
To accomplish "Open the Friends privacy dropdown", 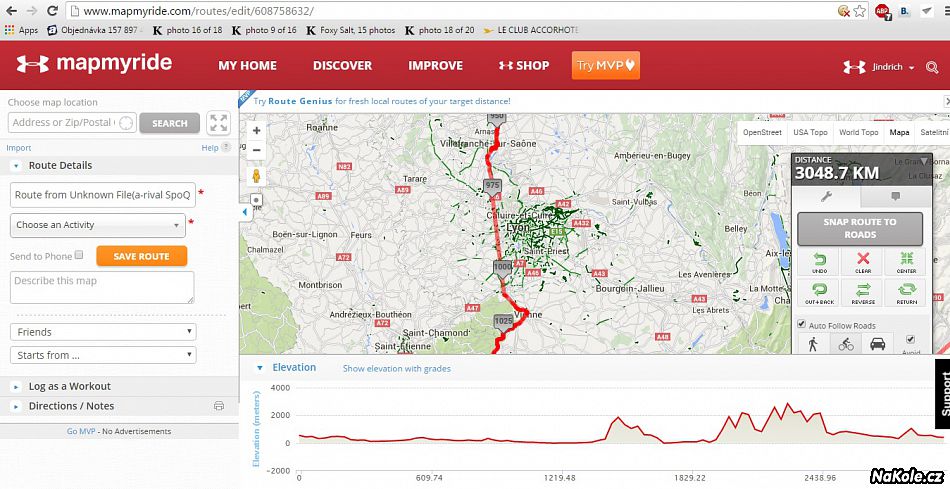I will 103,332.
